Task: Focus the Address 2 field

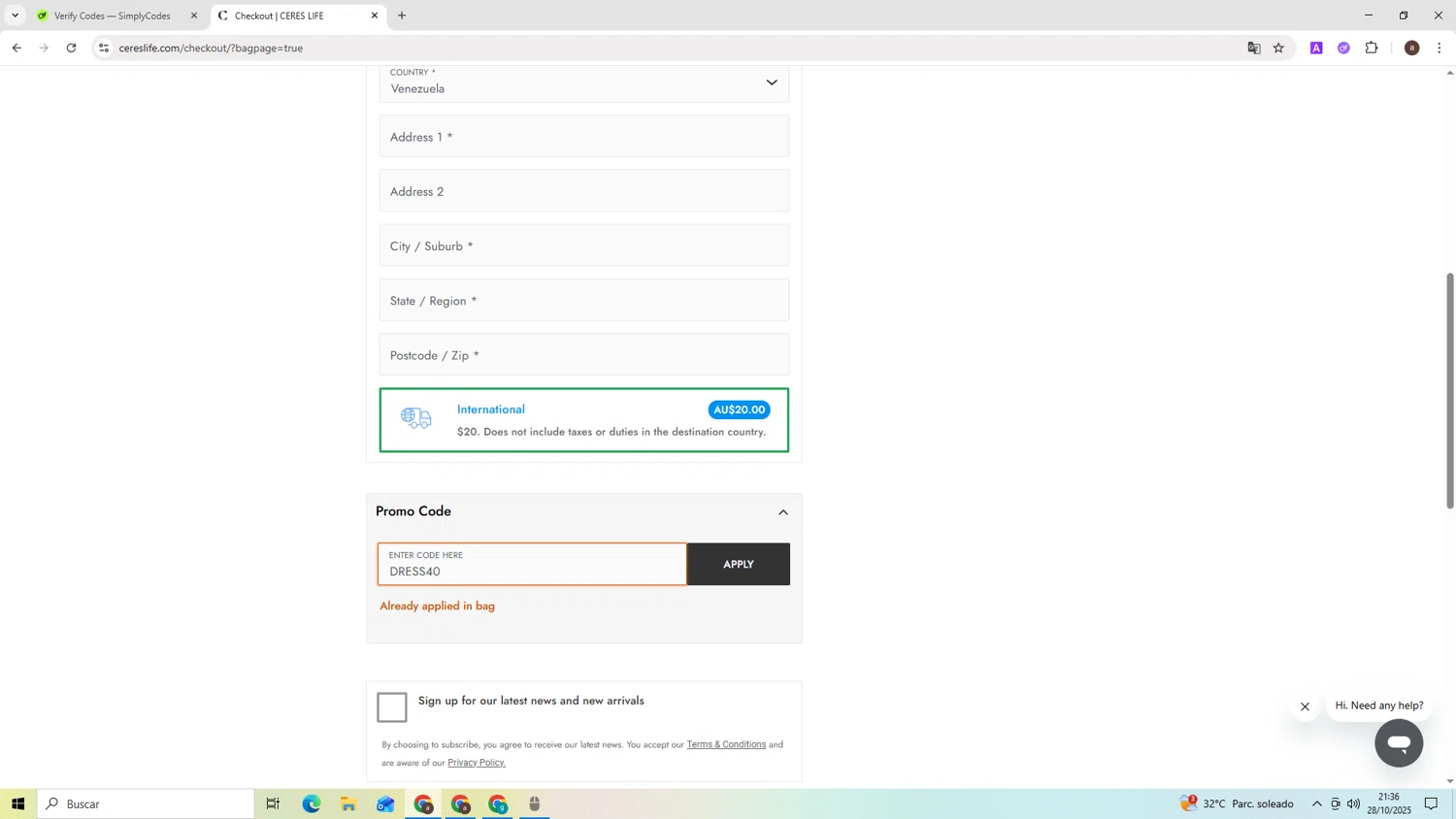Action: click(x=584, y=191)
